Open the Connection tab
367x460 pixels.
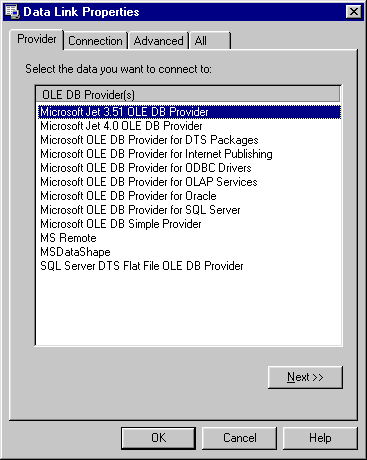[95, 41]
